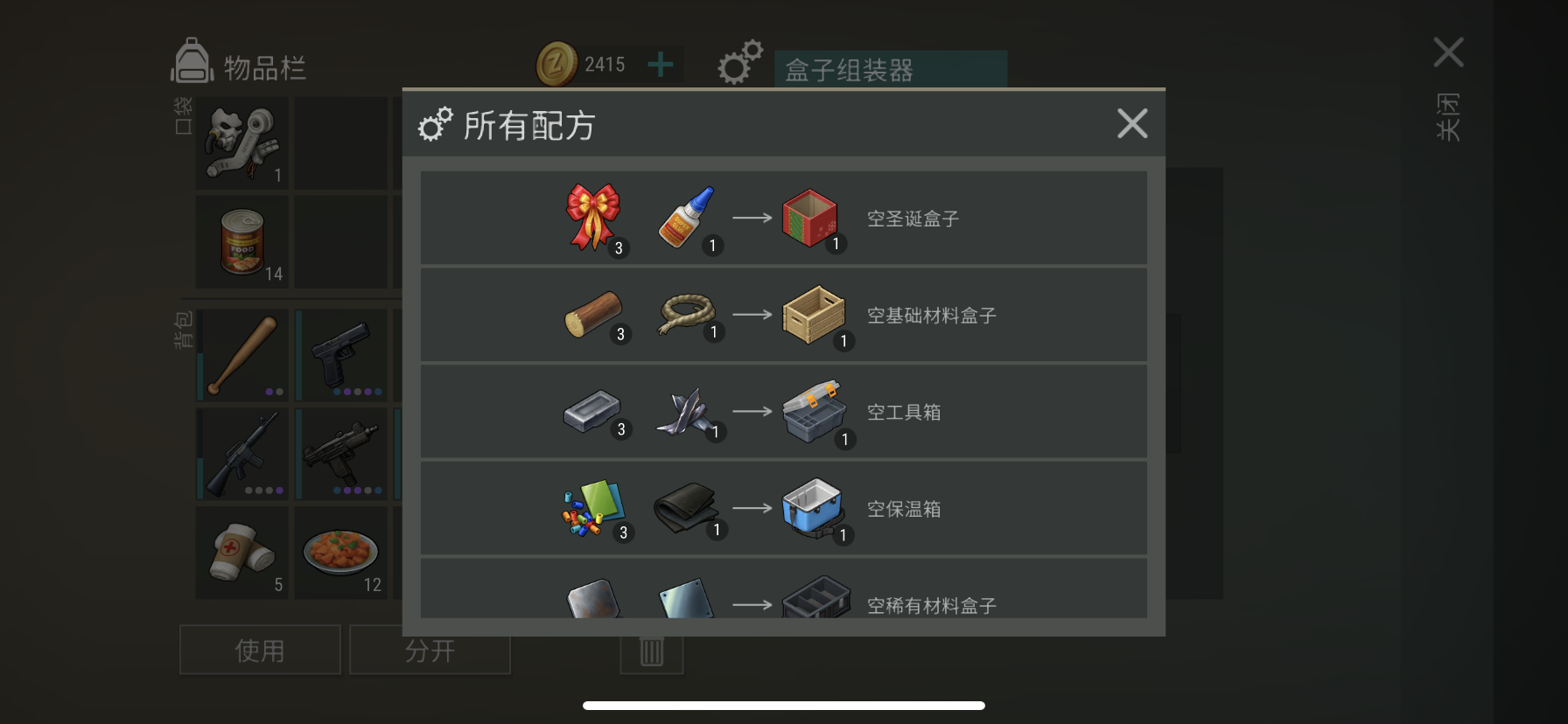Select the empty toolbox result icon
Screen dimensions: 1568x724
coord(814,411)
